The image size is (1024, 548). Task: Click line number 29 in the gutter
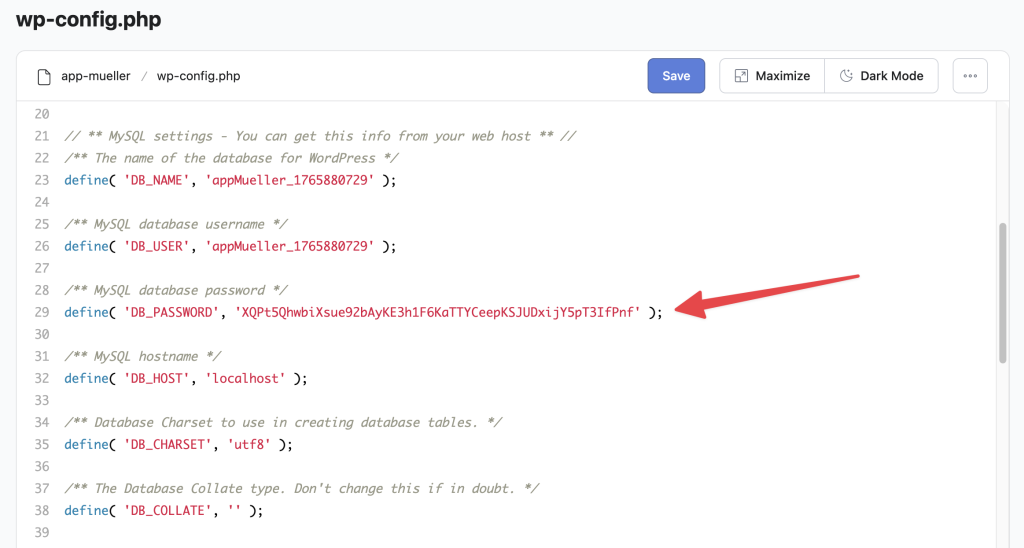(x=41, y=312)
